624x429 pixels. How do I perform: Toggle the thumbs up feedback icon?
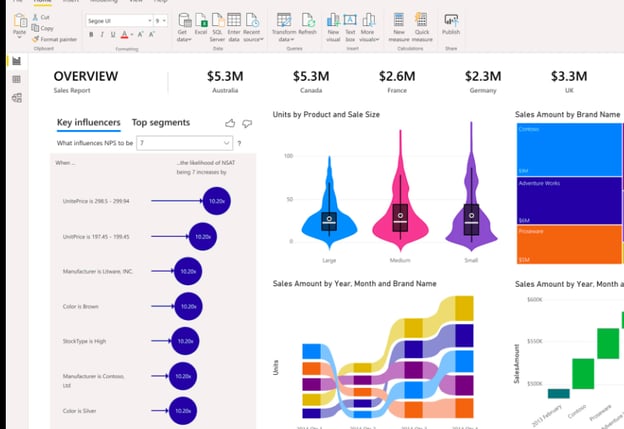230,123
